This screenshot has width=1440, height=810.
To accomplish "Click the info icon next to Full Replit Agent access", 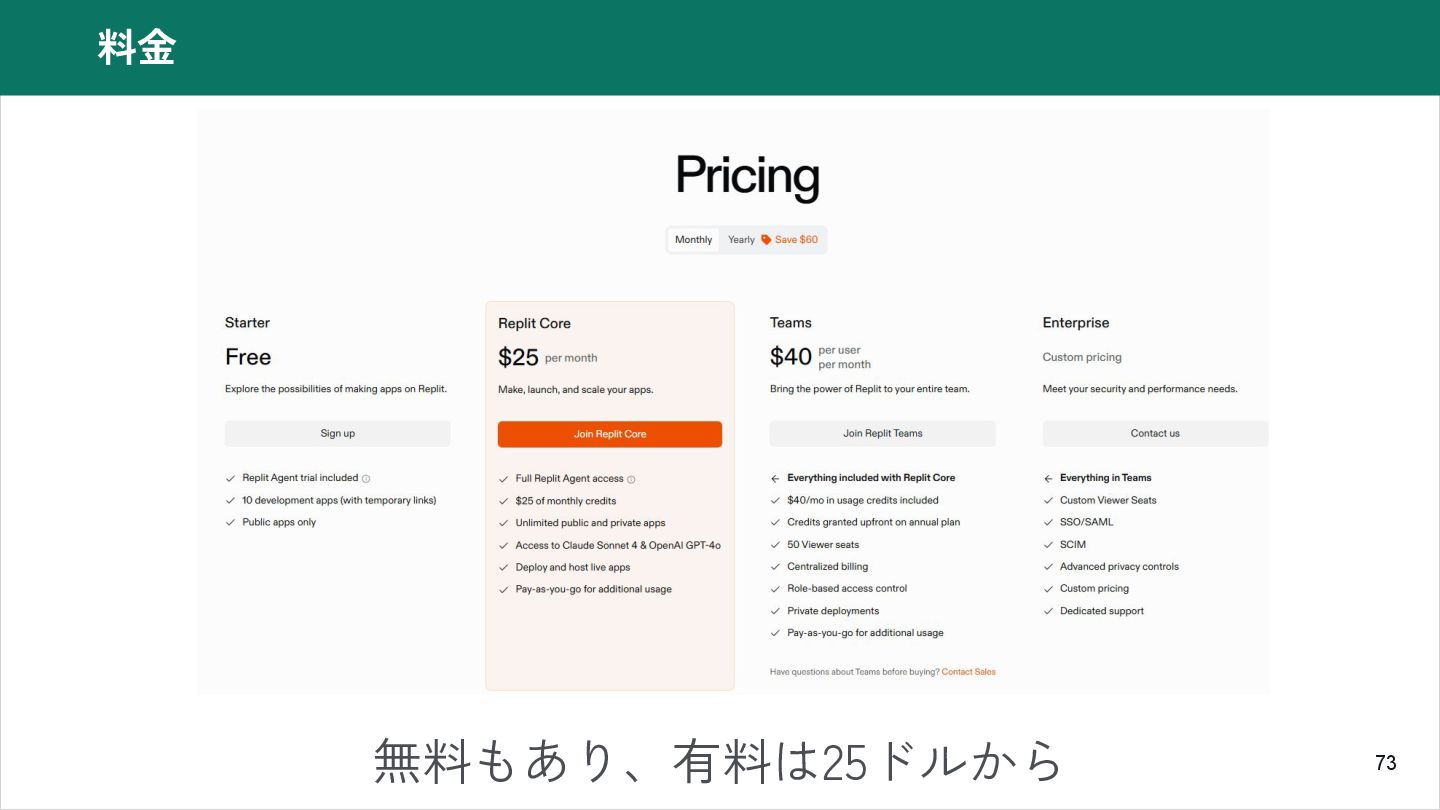I will point(631,480).
